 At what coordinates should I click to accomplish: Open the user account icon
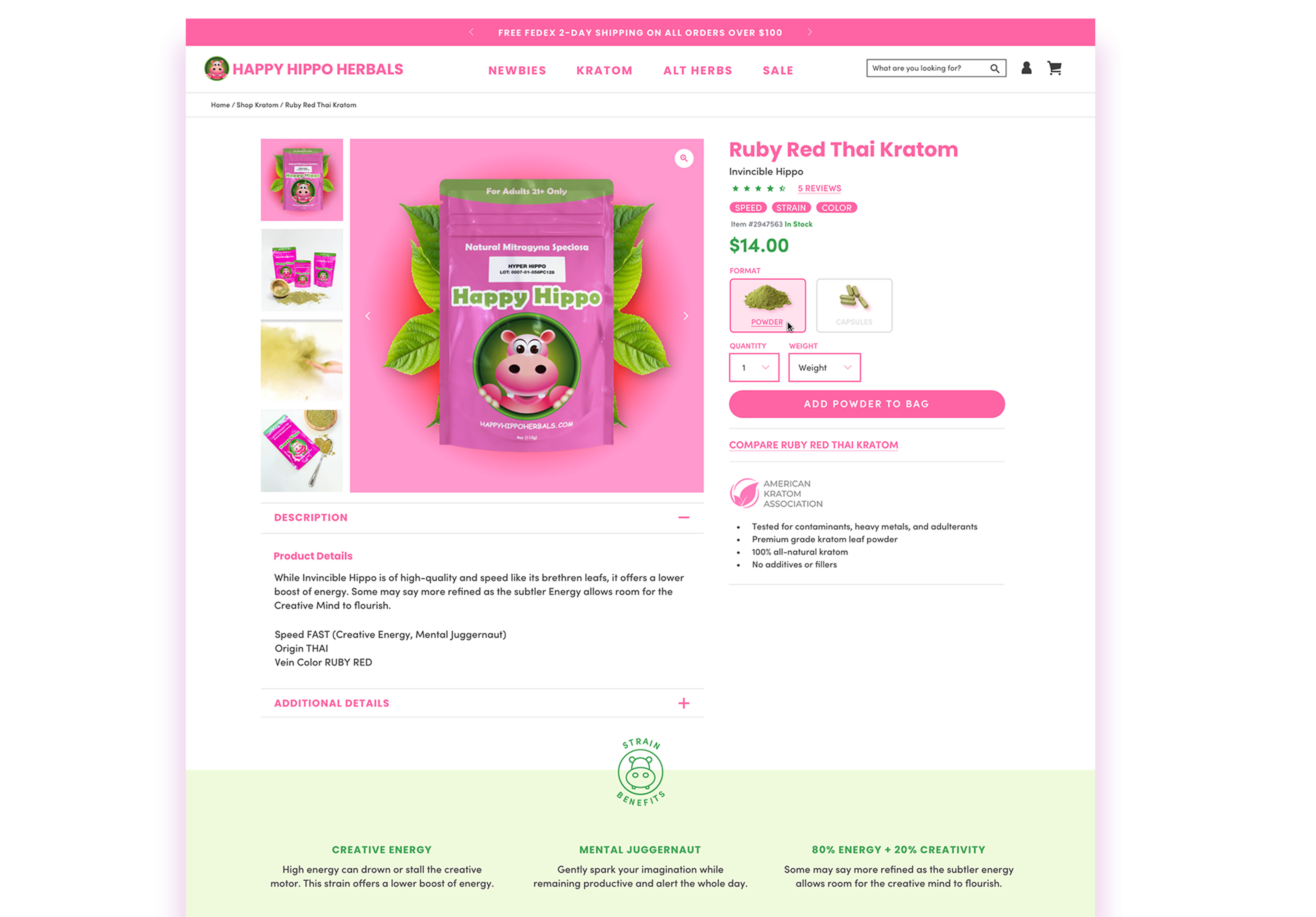pyautogui.click(x=1026, y=68)
